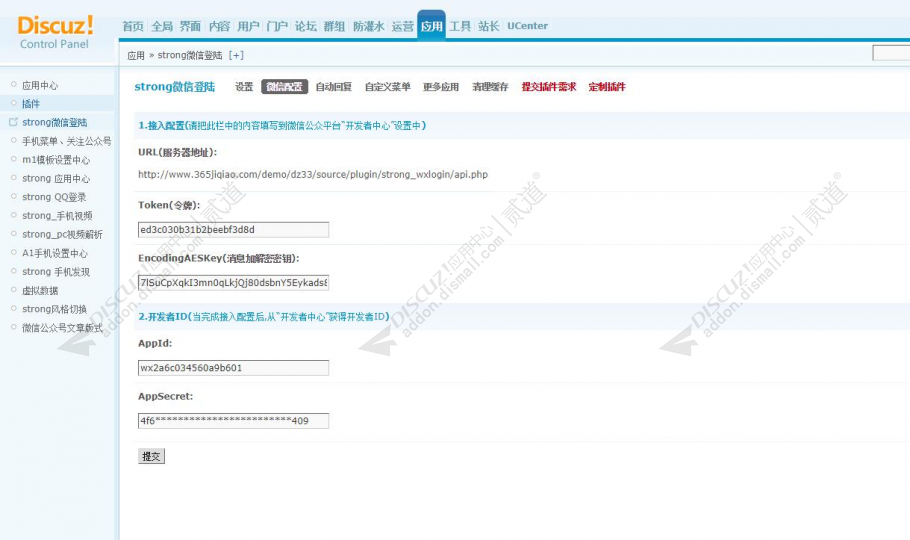Switch to the 自动回复 plugin tab
The height and width of the screenshot is (540, 910).
tap(334, 87)
